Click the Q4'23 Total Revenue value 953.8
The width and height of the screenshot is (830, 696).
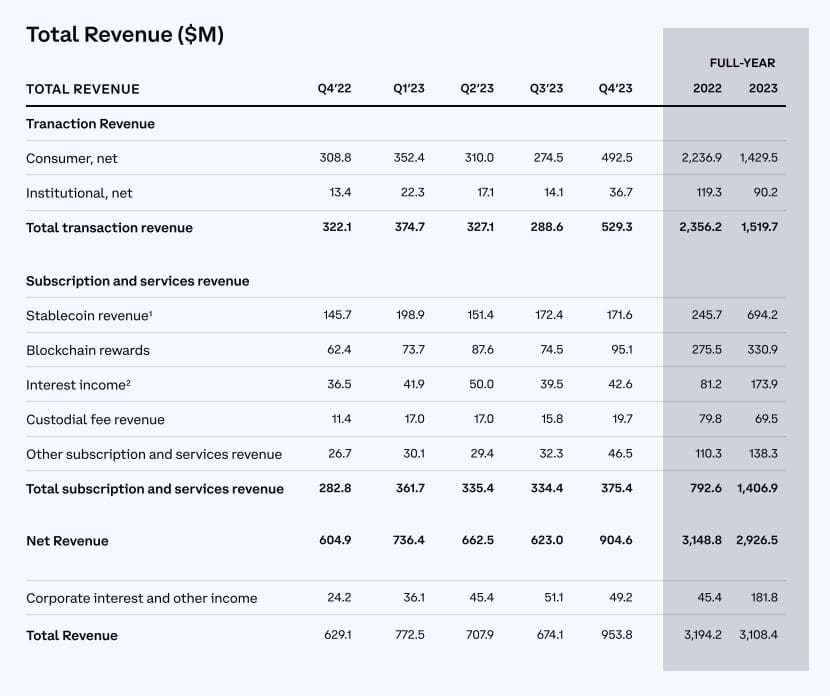[x=615, y=635]
